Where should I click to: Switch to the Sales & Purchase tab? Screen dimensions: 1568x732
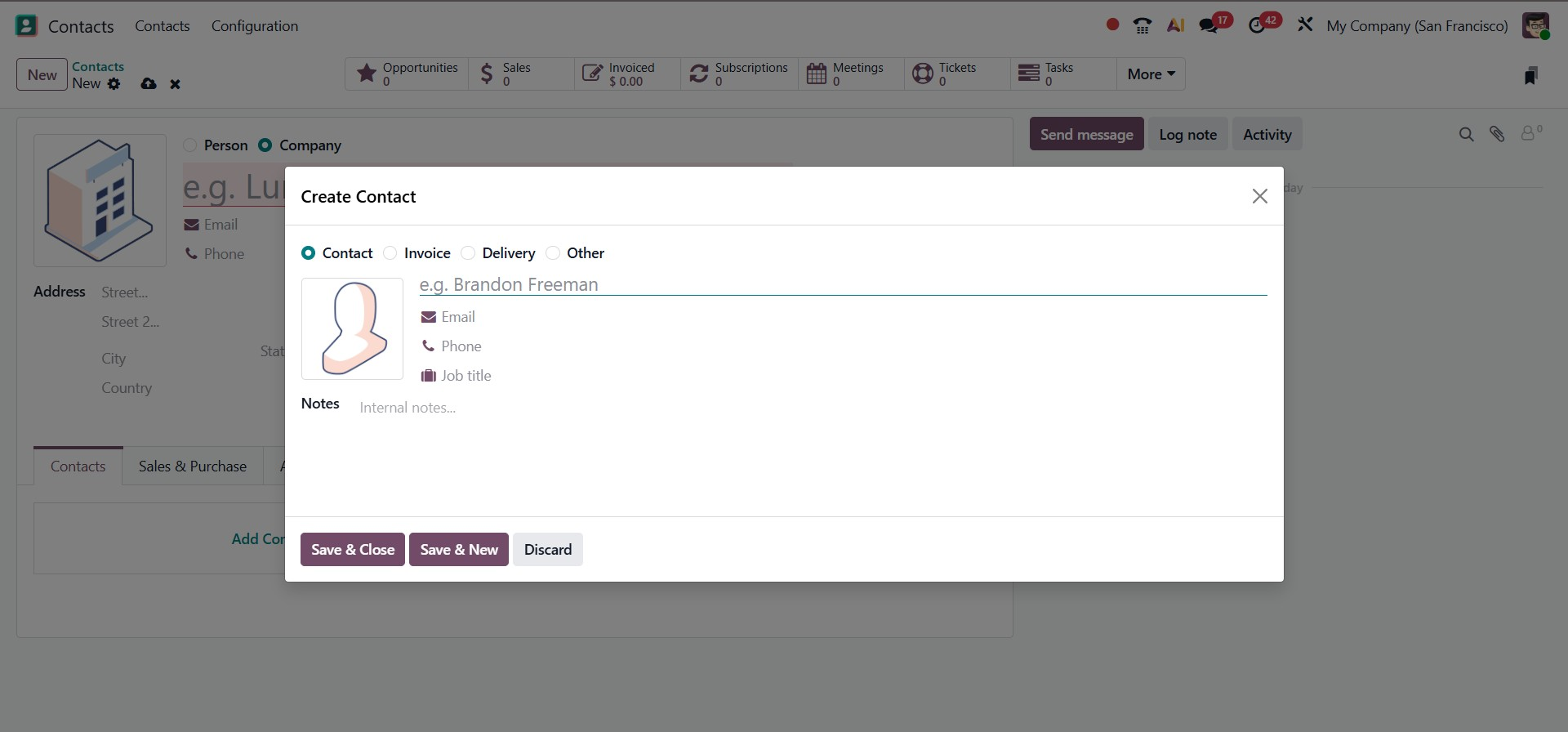coord(193,466)
